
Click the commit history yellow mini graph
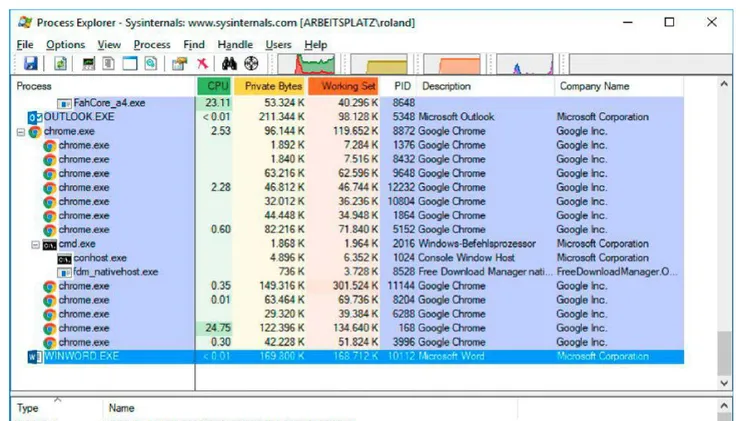pyautogui.click(x=379, y=64)
